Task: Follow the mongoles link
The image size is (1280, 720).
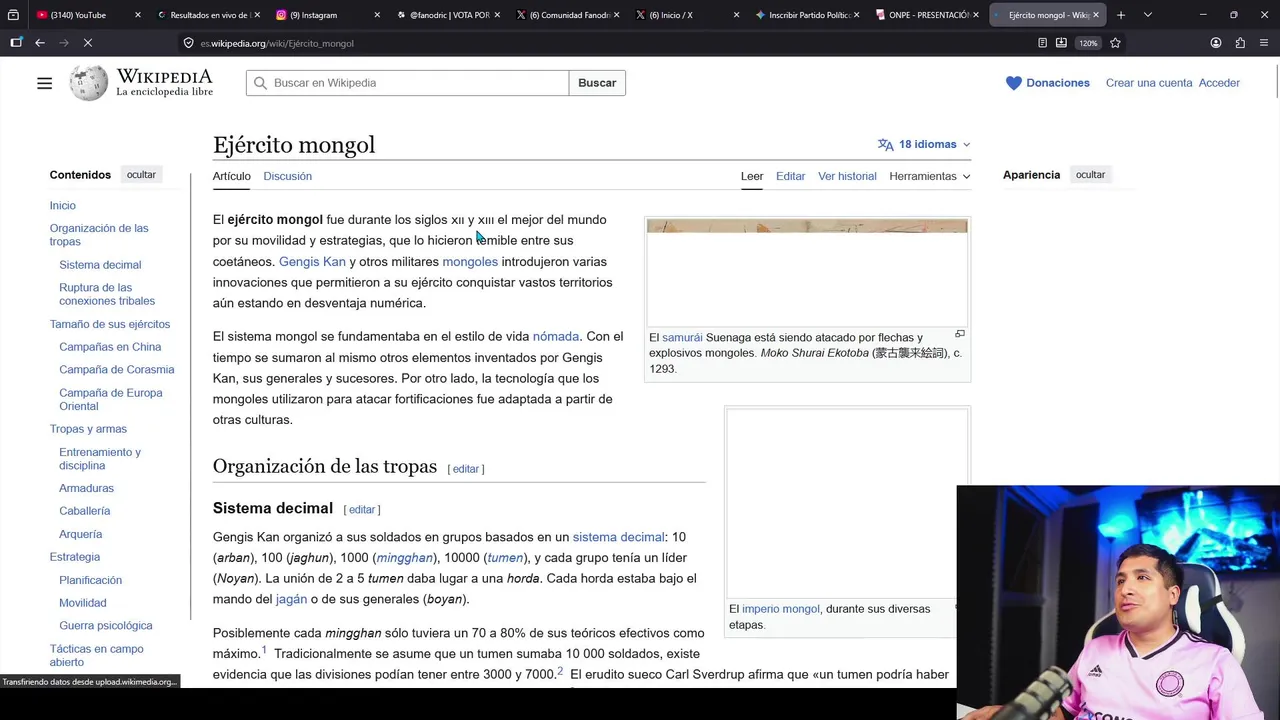Action: point(470,262)
